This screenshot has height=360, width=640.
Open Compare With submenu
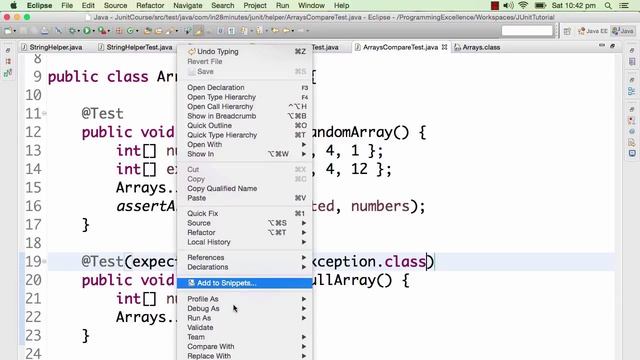pyautogui.click(x=245, y=347)
